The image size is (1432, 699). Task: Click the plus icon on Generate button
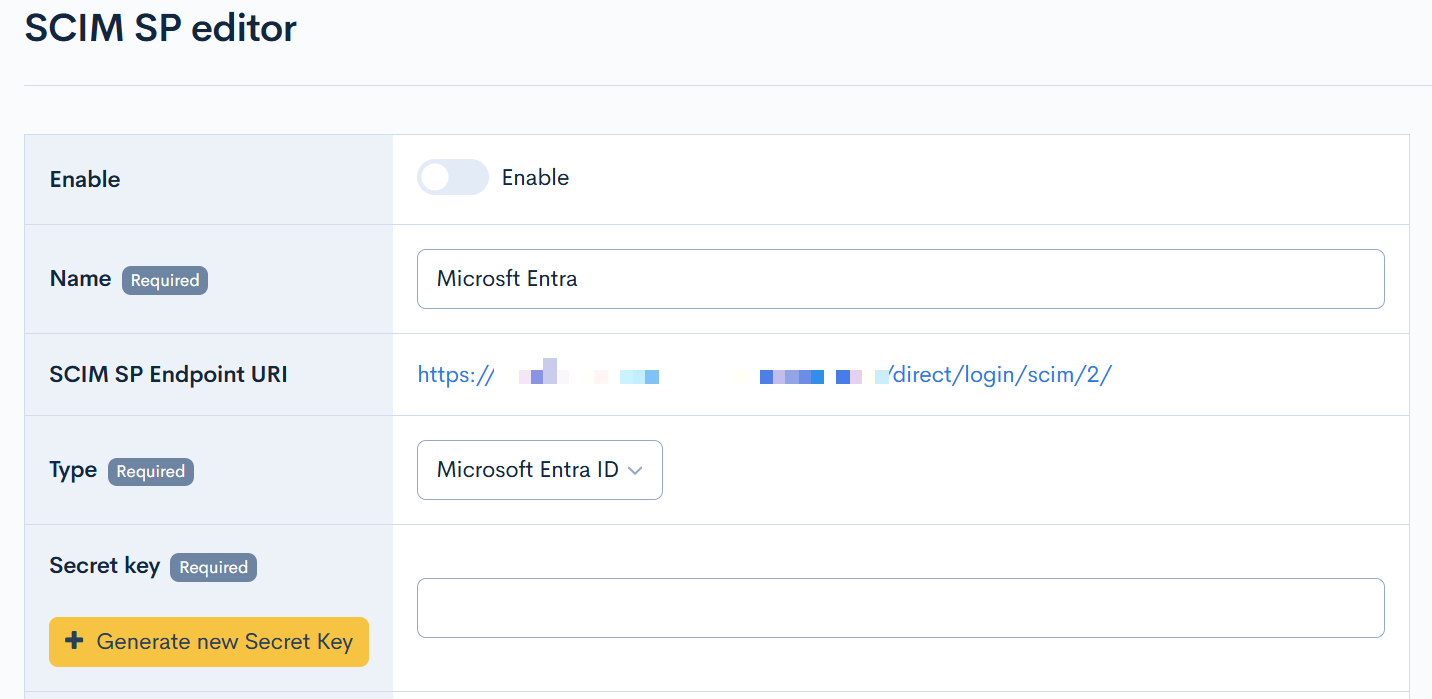coord(73,641)
